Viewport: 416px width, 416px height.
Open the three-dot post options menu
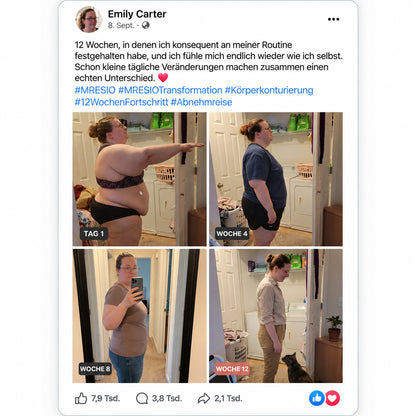[x=333, y=19]
